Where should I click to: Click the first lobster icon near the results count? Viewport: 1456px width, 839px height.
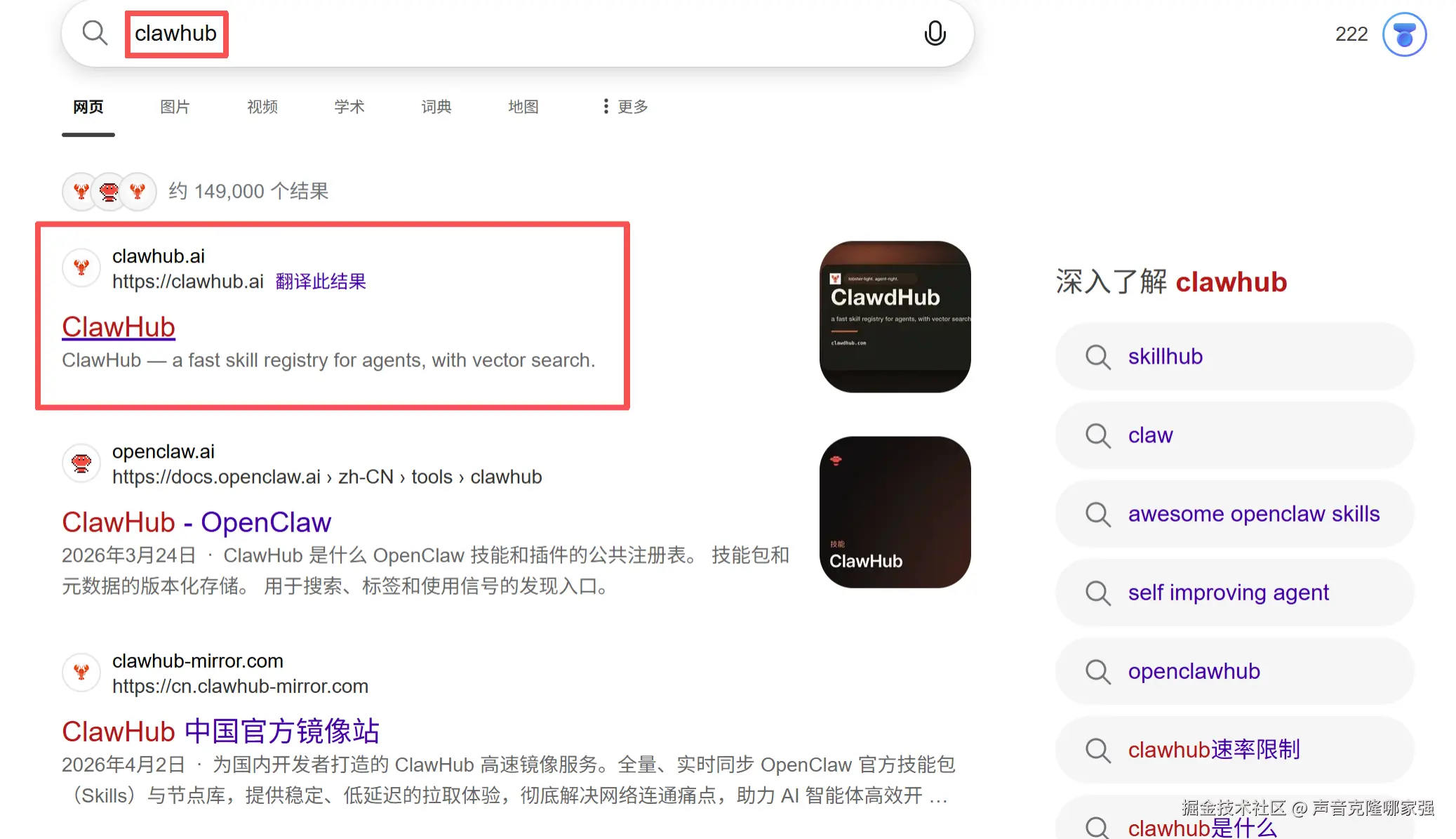(81, 191)
